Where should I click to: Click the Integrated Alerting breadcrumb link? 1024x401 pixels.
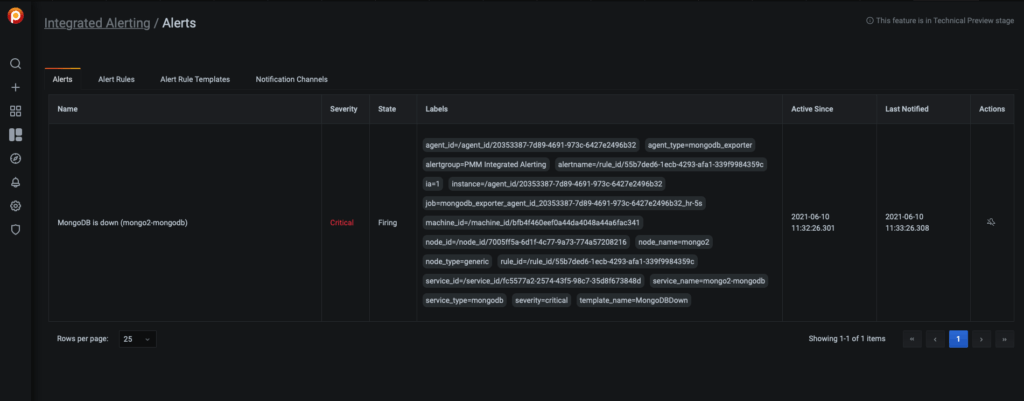pyautogui.click(x=97, y=23)
